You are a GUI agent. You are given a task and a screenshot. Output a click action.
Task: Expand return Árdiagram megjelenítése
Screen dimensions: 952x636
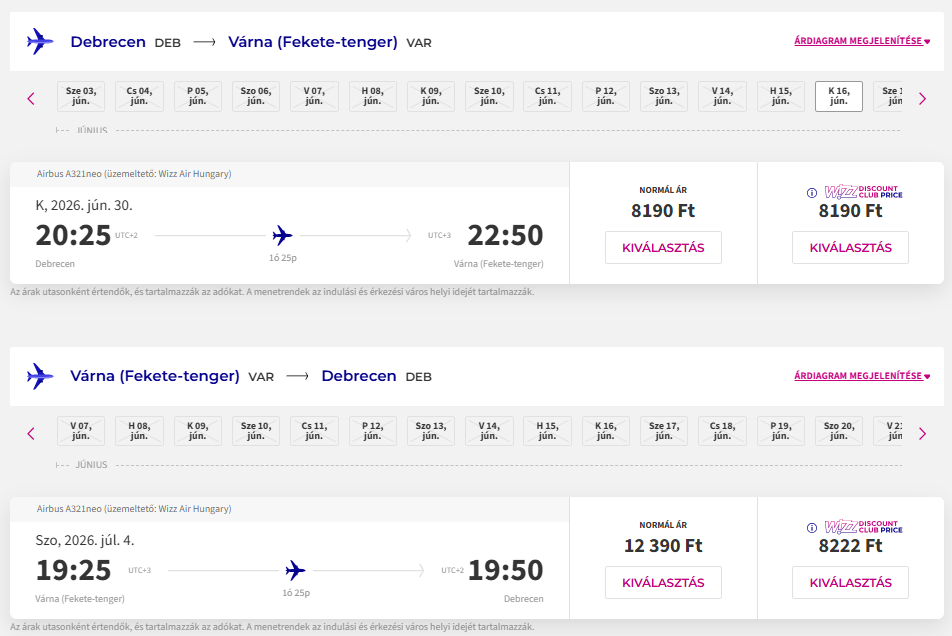point(862,376)
